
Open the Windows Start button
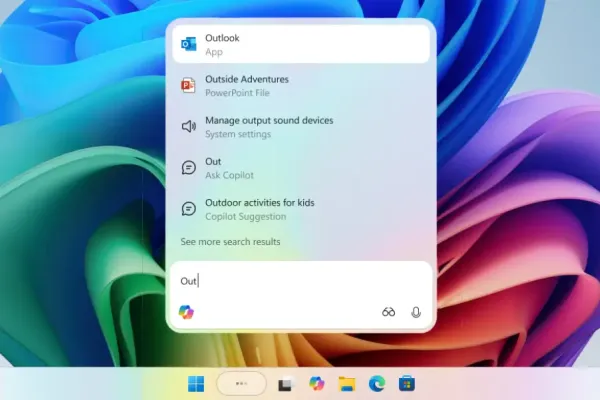(x=196, y=384)
